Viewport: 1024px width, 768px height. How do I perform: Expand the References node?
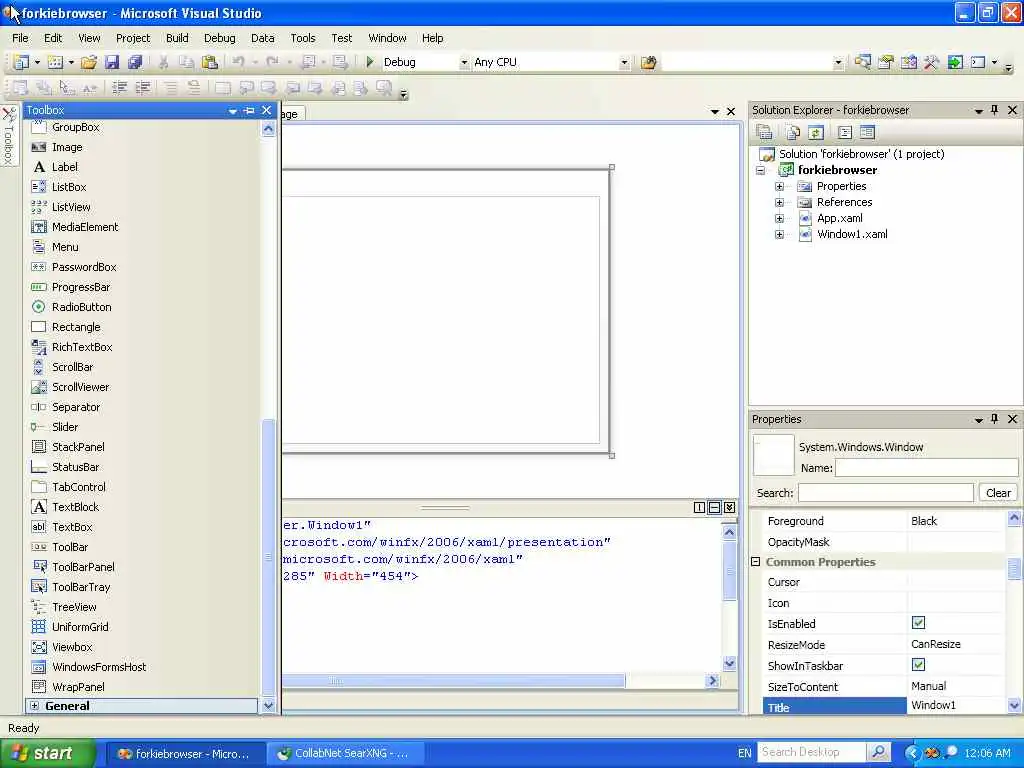[779, 202]
